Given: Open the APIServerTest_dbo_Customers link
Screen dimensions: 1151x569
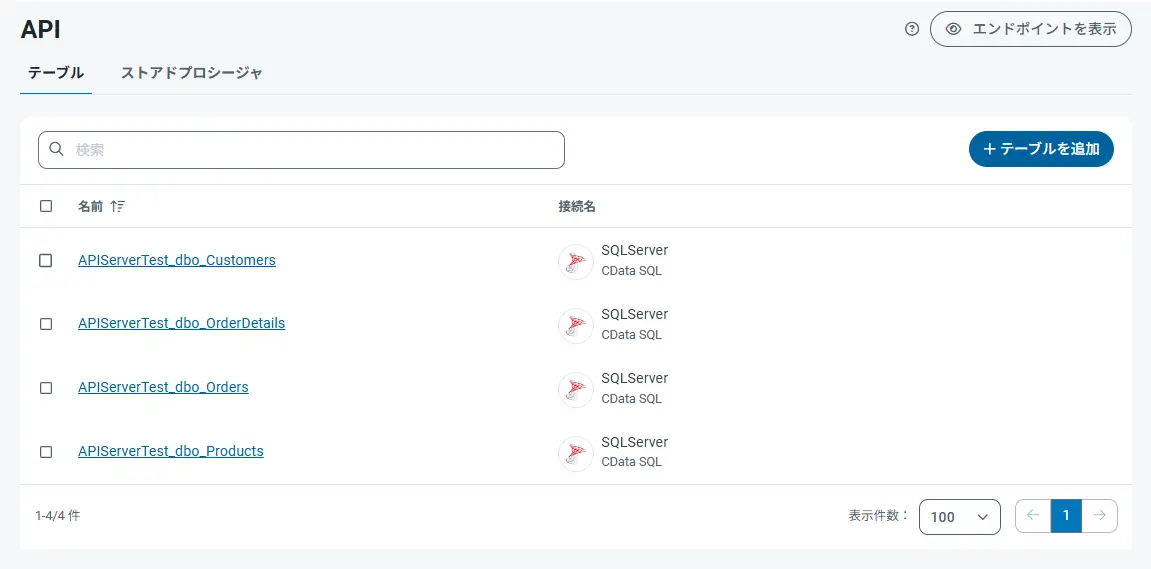Looking at the screenshot, I should click(x=177, y=260).
